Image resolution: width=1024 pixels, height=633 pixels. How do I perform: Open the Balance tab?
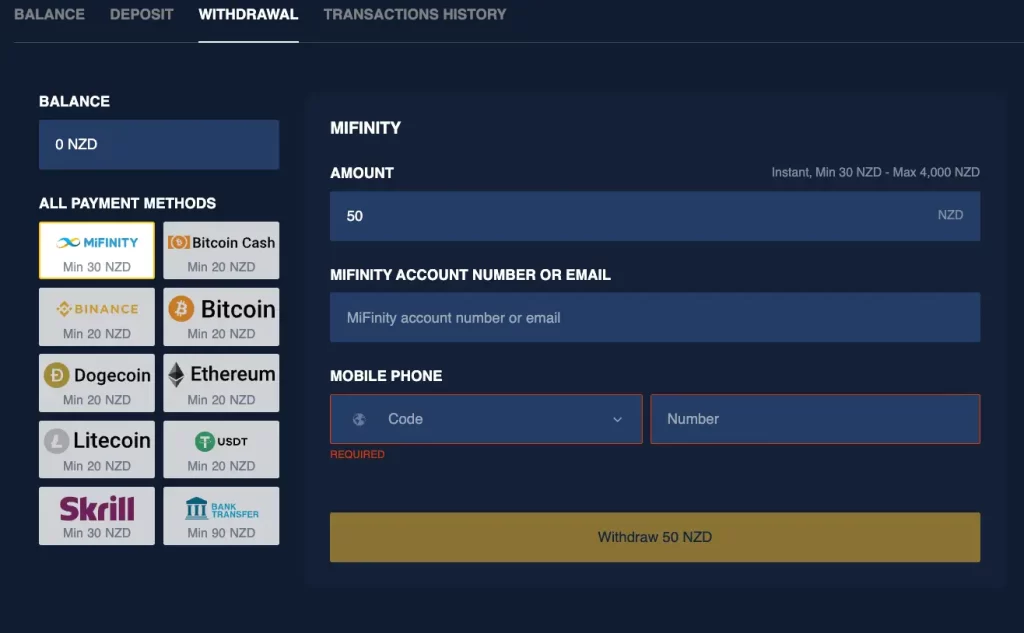pyautogui.click(x=50, y=14)
